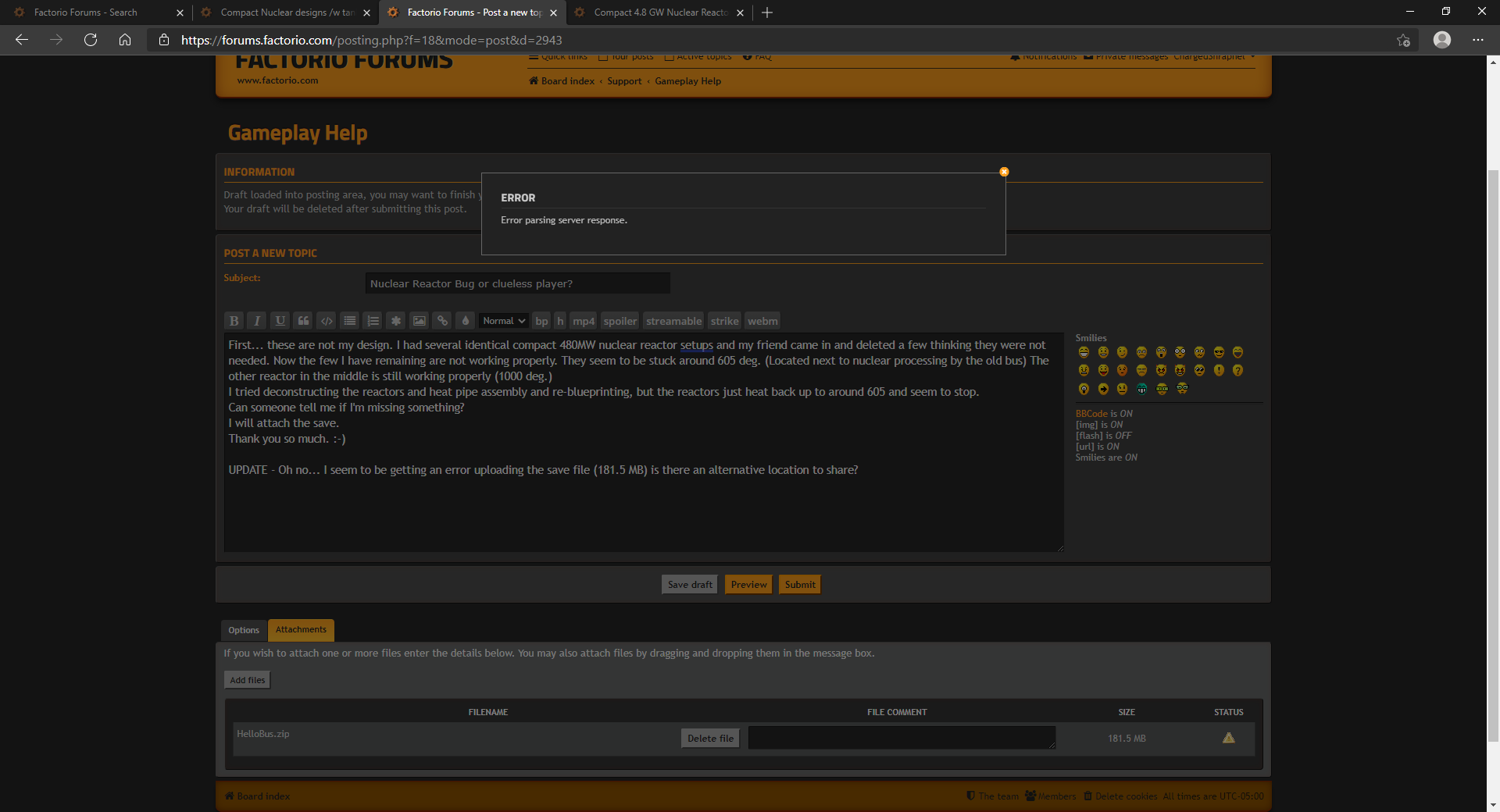Switch to Compact Nuclear designs browser tab
Image resolution: width=1500 pixels, height=812 pixels.
click(x=286, y=12)
